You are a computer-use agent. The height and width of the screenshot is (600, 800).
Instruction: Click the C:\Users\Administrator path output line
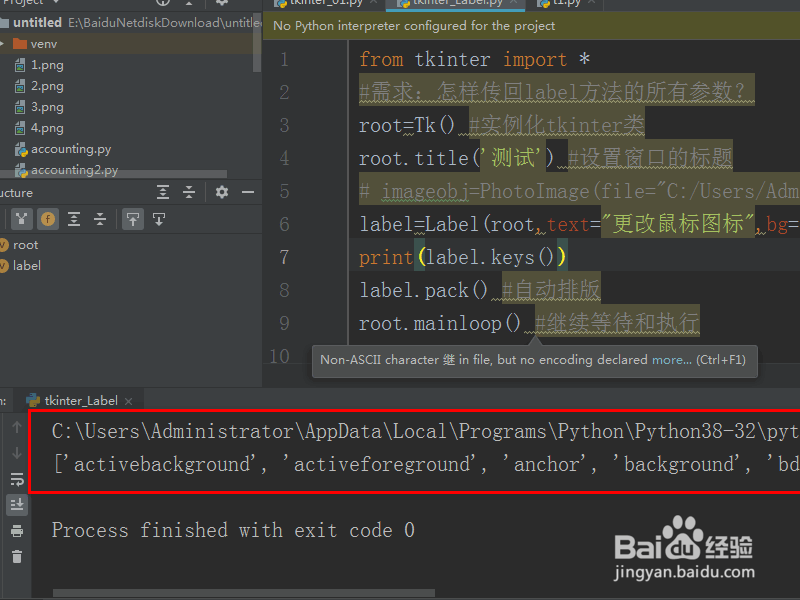[x=426, y=432]
